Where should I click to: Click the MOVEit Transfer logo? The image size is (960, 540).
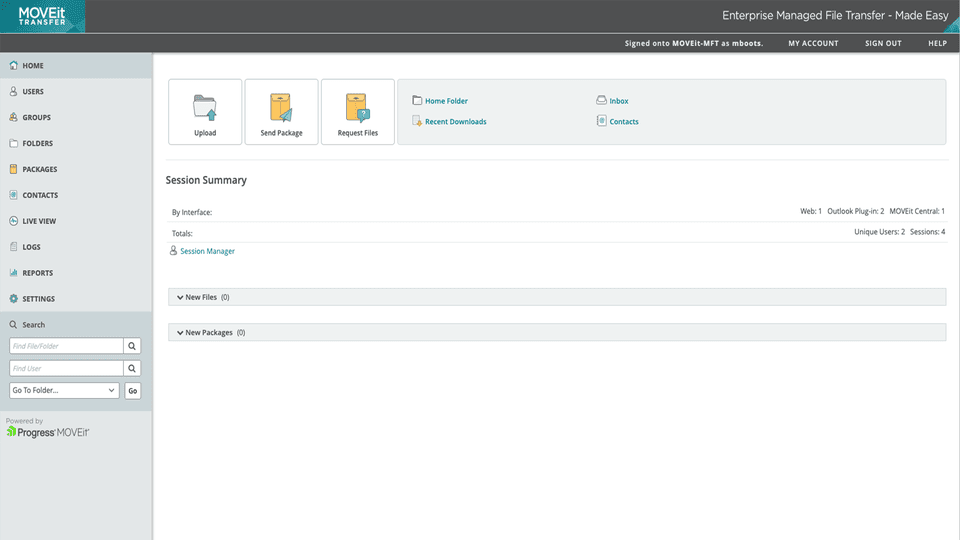pyautogui.click(x=43, y=16)
